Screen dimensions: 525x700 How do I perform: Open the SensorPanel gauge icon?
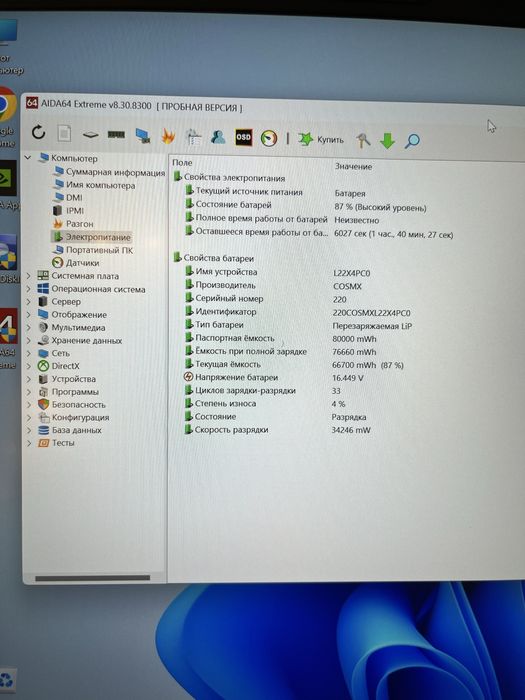click(x=269, y=139)
